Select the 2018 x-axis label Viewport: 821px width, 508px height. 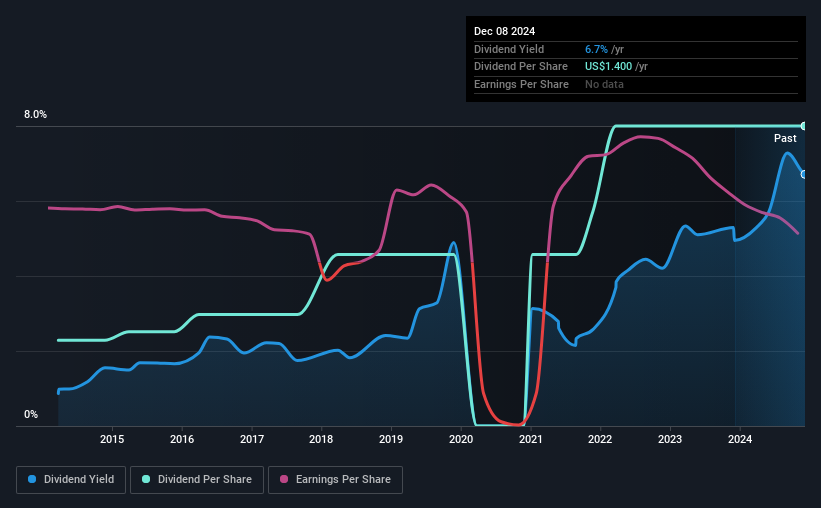tap(321, 439)
